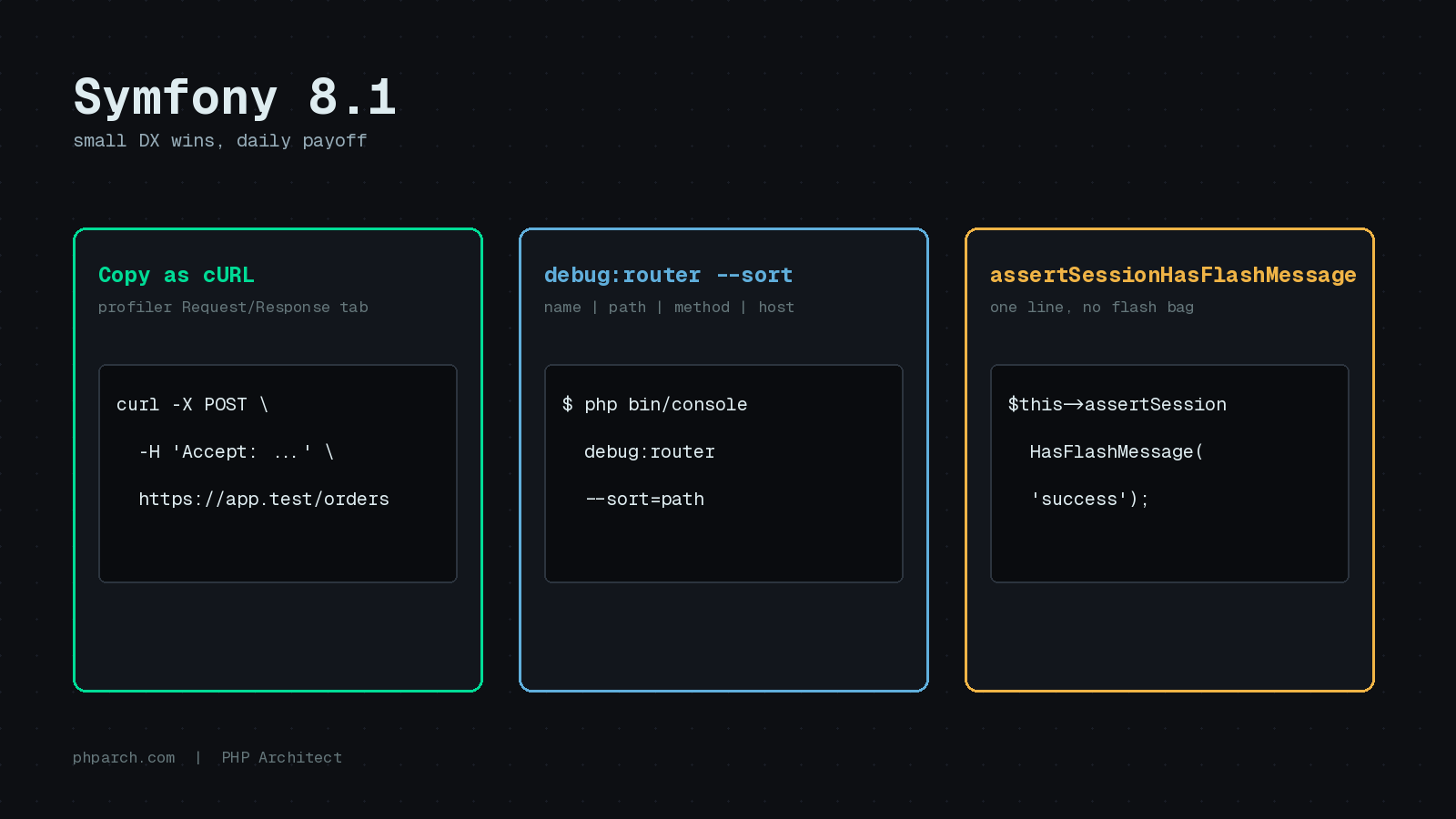Screen dimensions: 1456x819
Task: Click 'one line, no flash bag' caption
Action: (x=1092, y=308)
